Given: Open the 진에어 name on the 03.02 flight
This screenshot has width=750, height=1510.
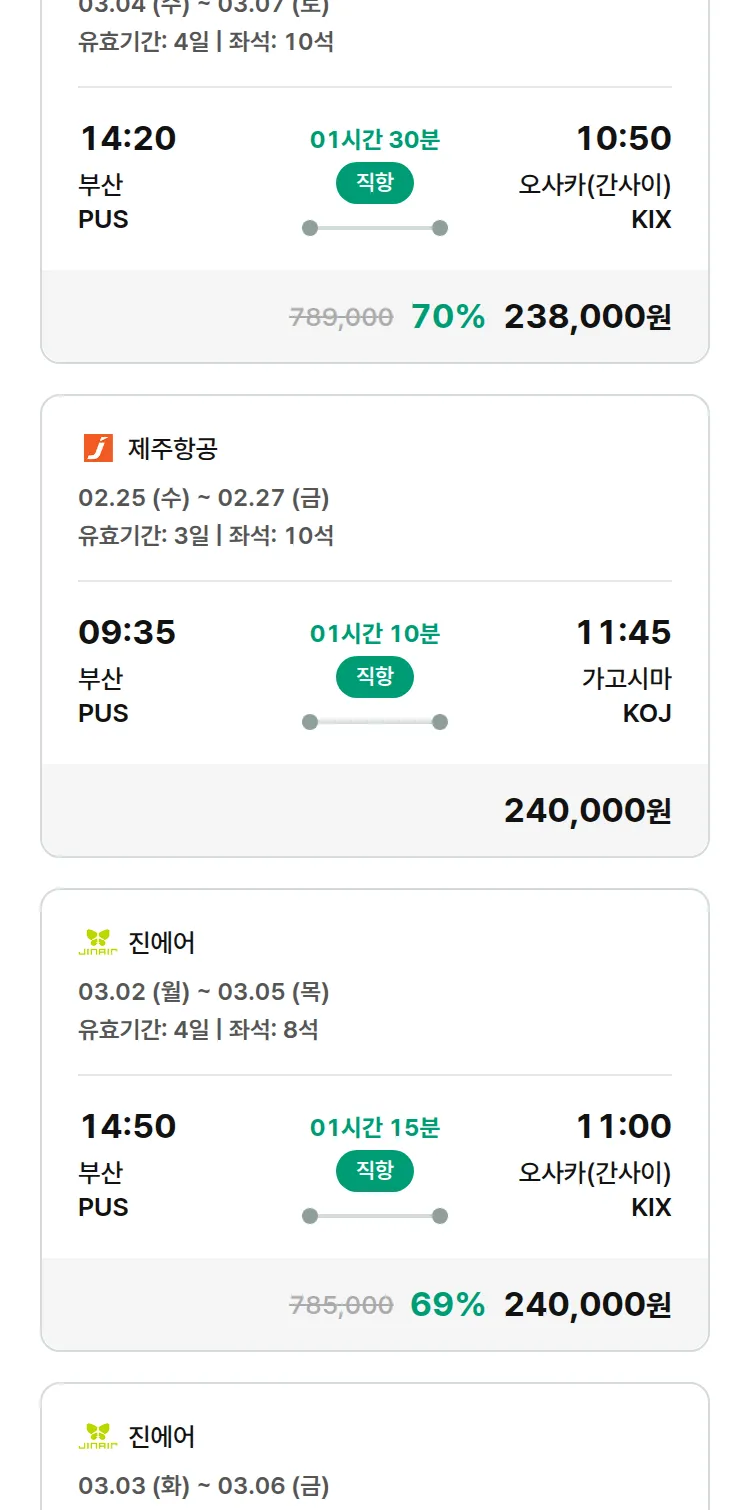Looking at the screenshot, I should (162, 943).
